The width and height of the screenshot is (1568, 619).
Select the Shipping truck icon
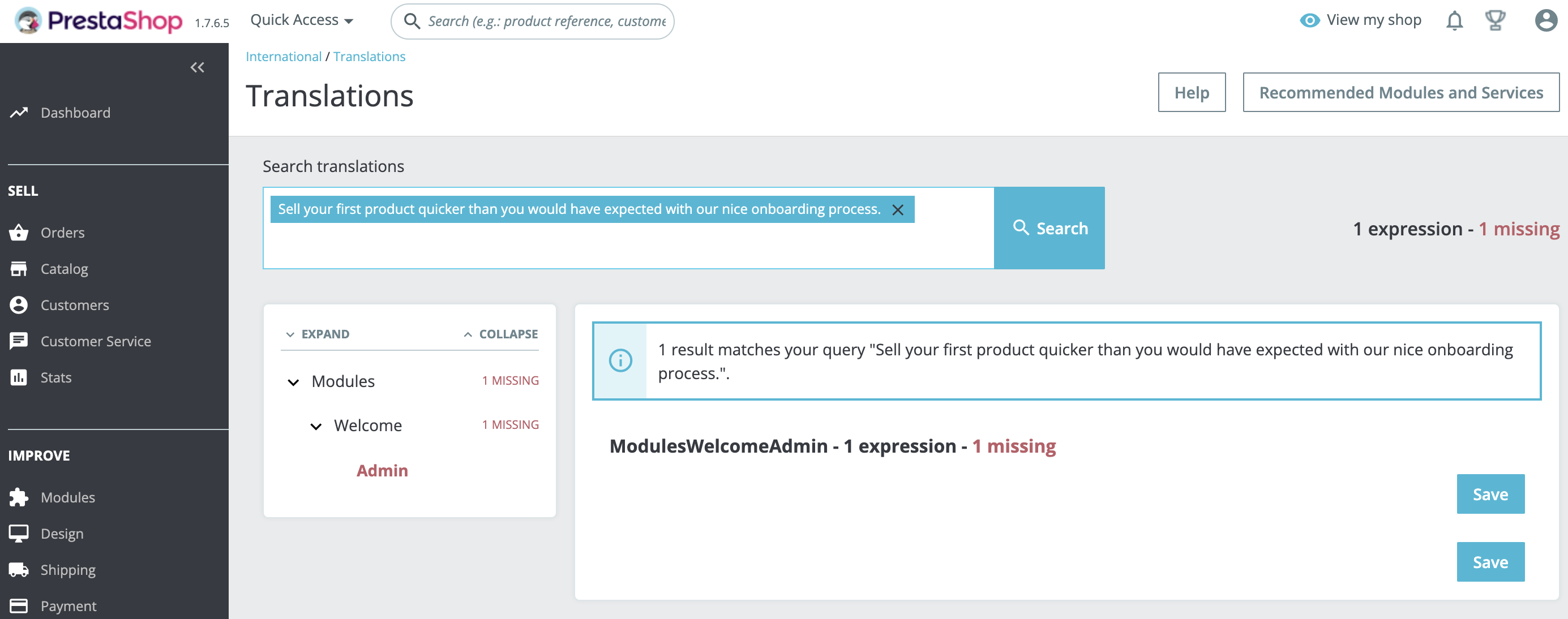click(x=19, y=569)
